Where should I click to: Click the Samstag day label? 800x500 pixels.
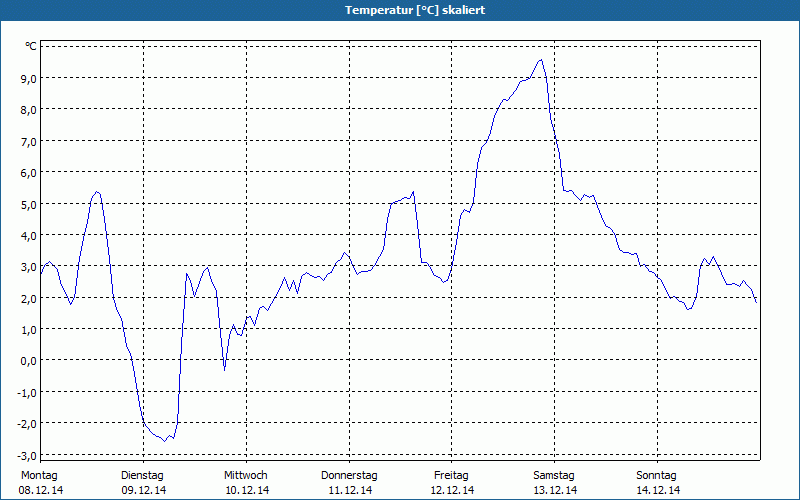click(x=554, y=476)
